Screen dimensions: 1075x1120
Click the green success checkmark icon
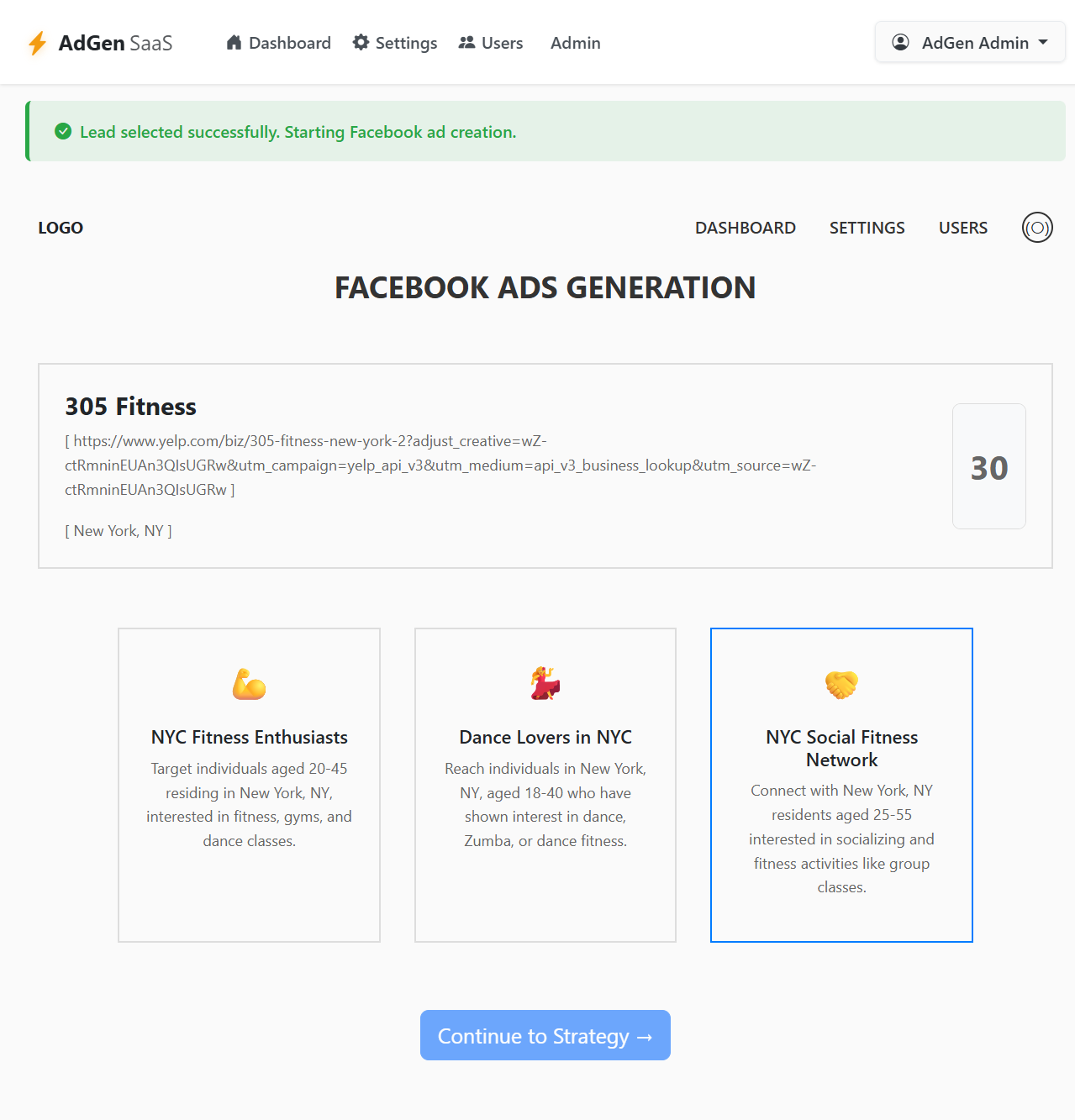[x=63, y=131]
